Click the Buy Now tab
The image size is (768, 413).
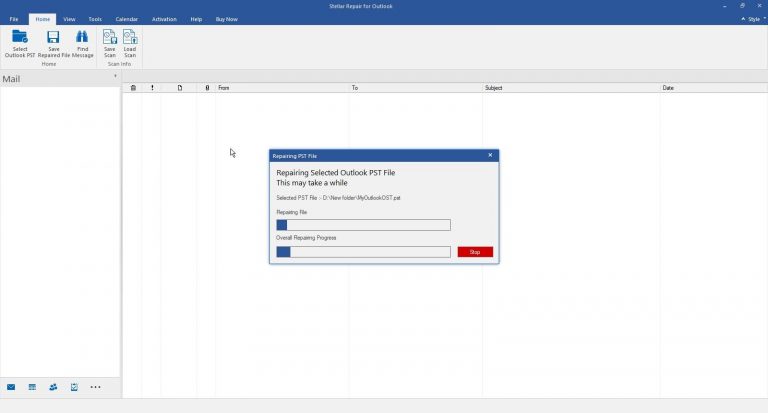[x=226, y=19]
